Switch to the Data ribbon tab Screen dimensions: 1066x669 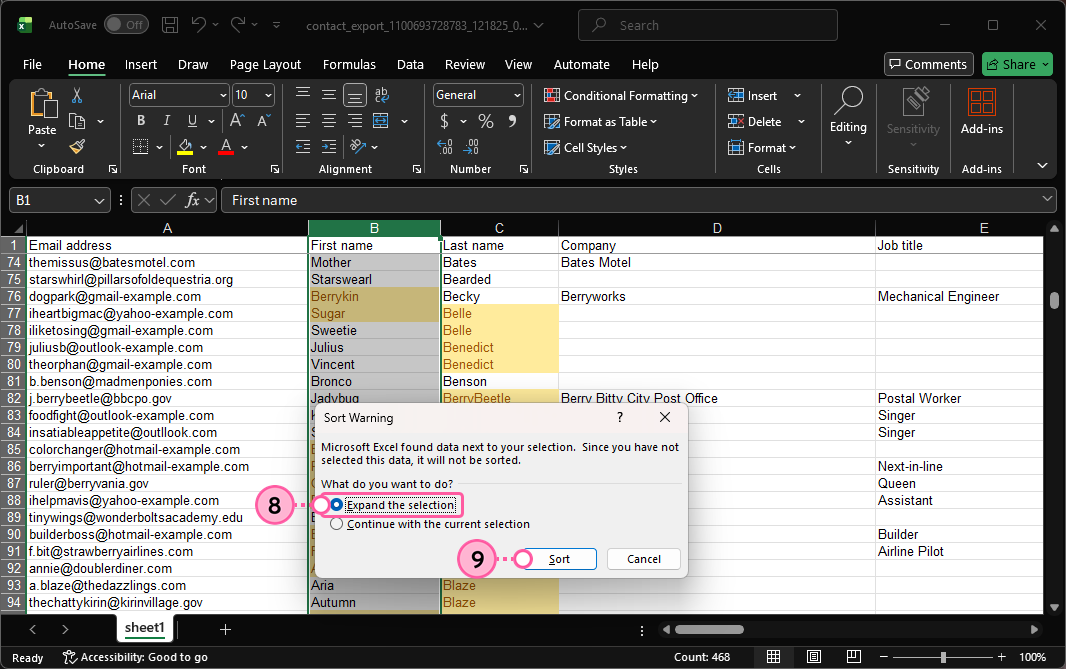[x=410, y=64]
